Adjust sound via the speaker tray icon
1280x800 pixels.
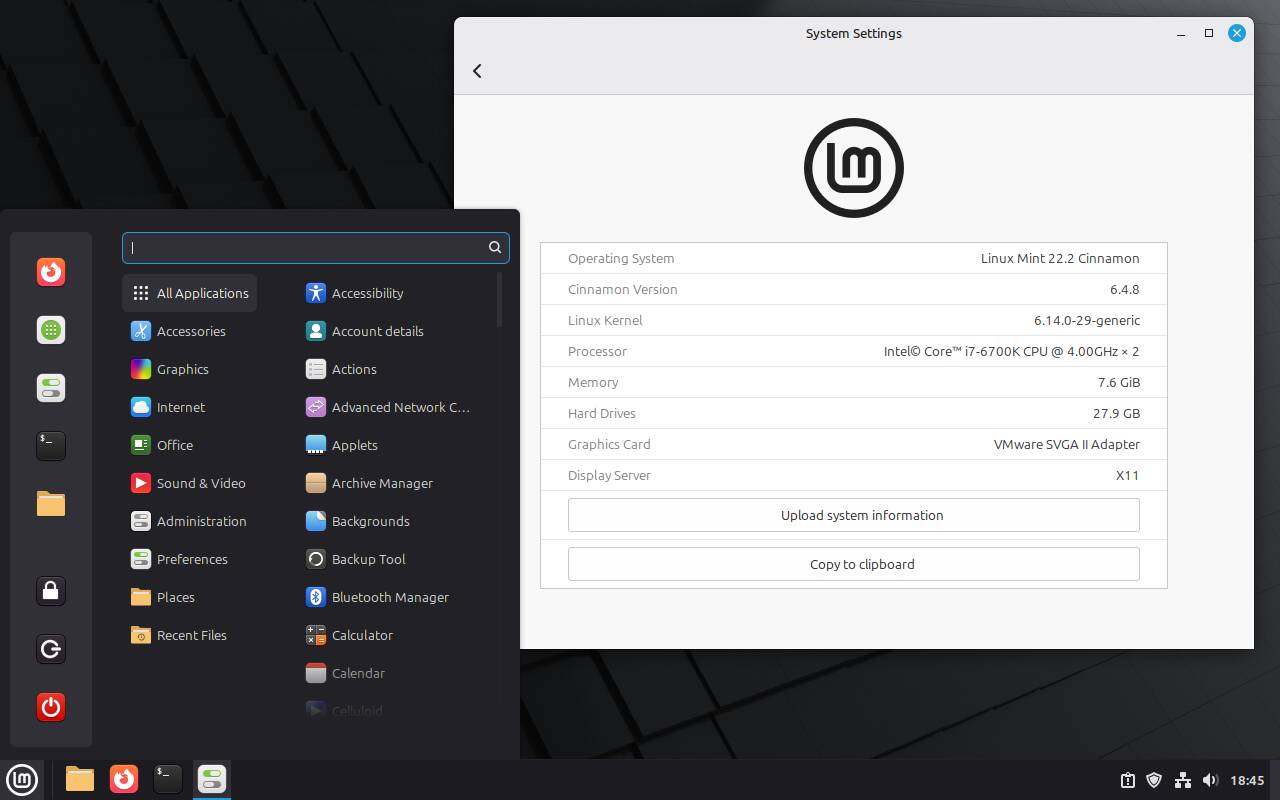[1210, 780]
